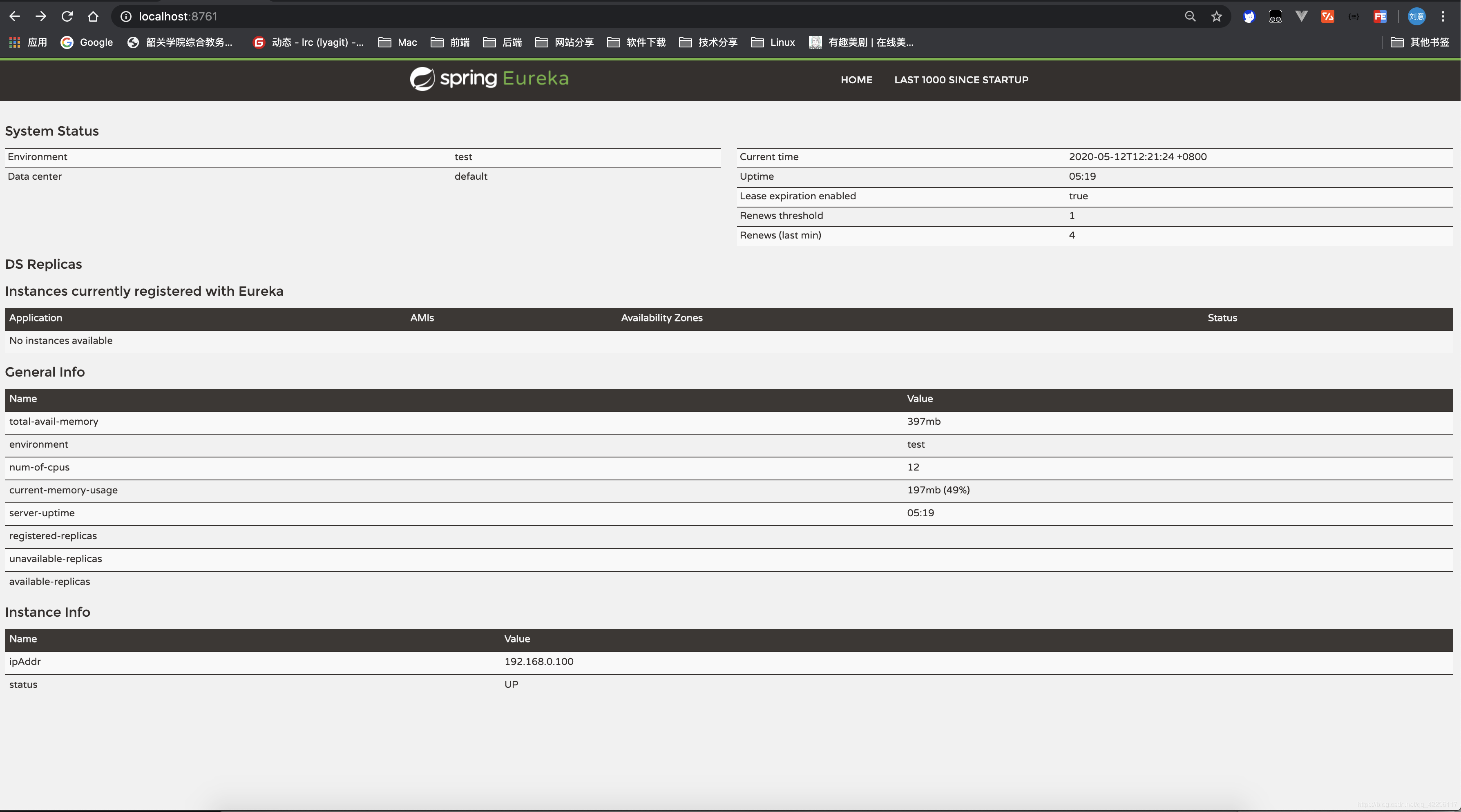Open LAST 1000 SINCE STARTUP page
The image size is (1461, 812).
[x=961, y=80]
